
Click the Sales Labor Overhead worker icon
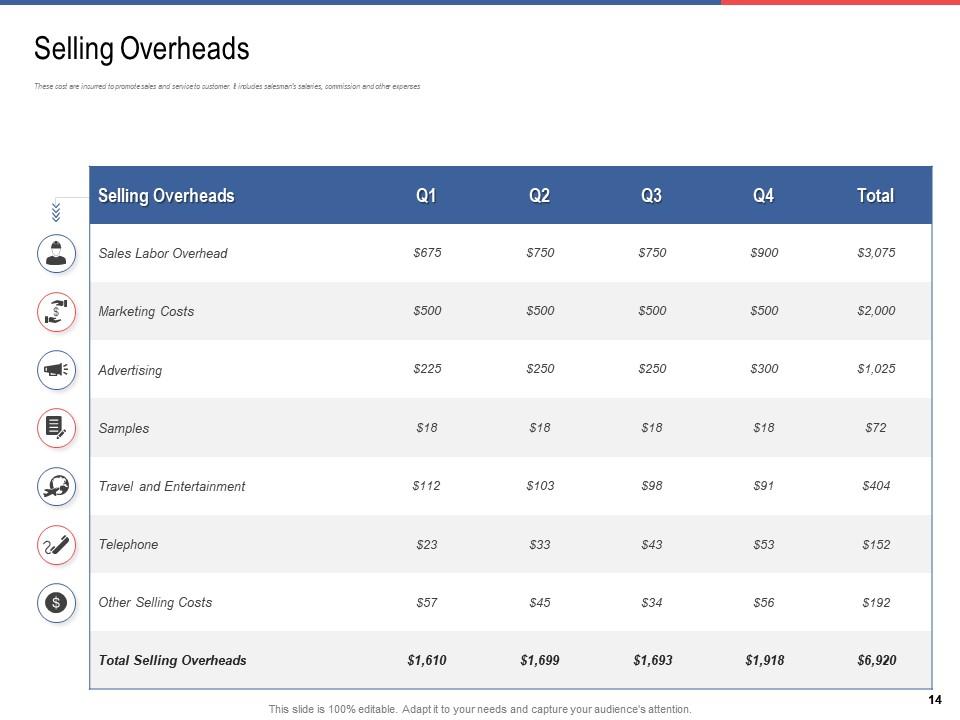tap(56, 253)
